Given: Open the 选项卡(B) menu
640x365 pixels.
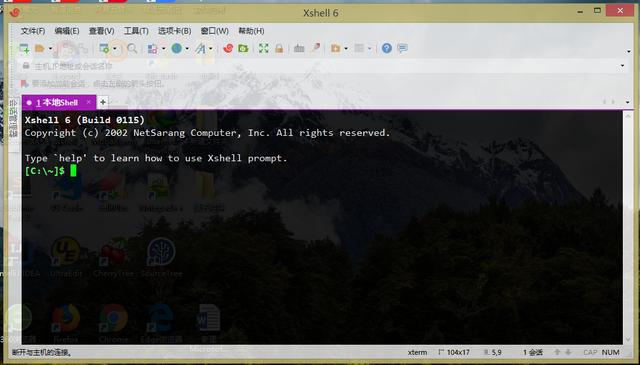Looking at the screenshot, I should coord(175,31).
